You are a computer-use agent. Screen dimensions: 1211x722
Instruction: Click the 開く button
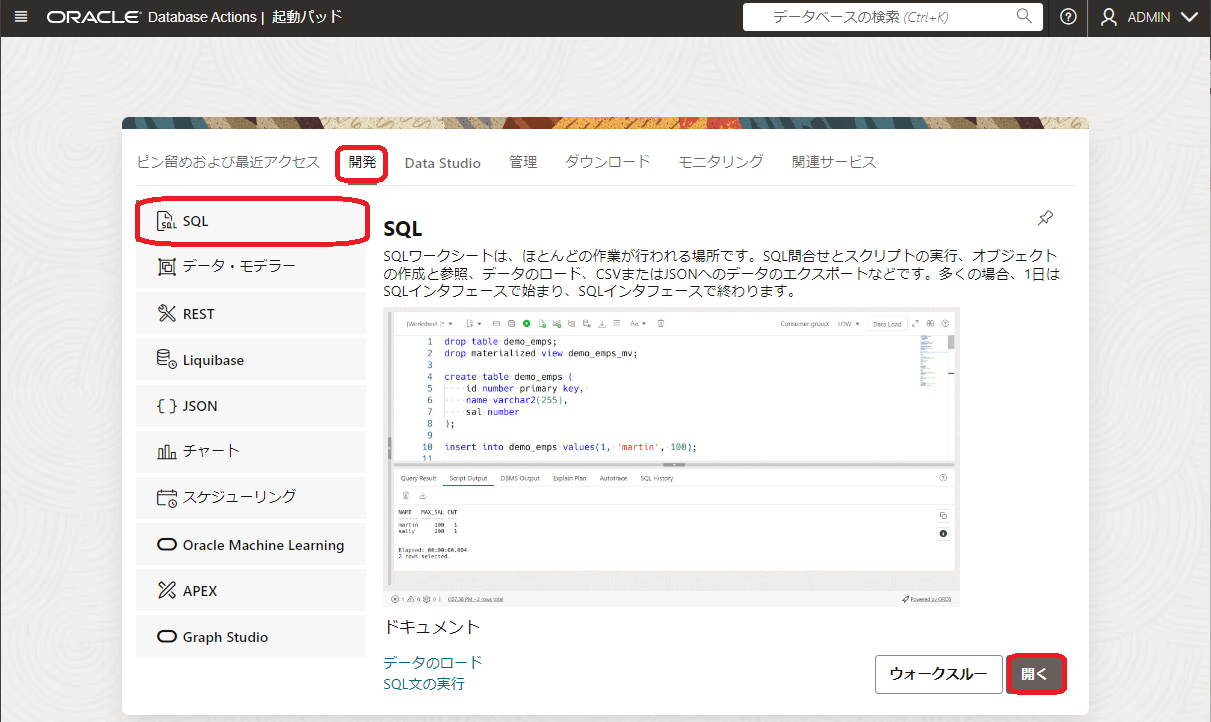[x=1035, y=674]
